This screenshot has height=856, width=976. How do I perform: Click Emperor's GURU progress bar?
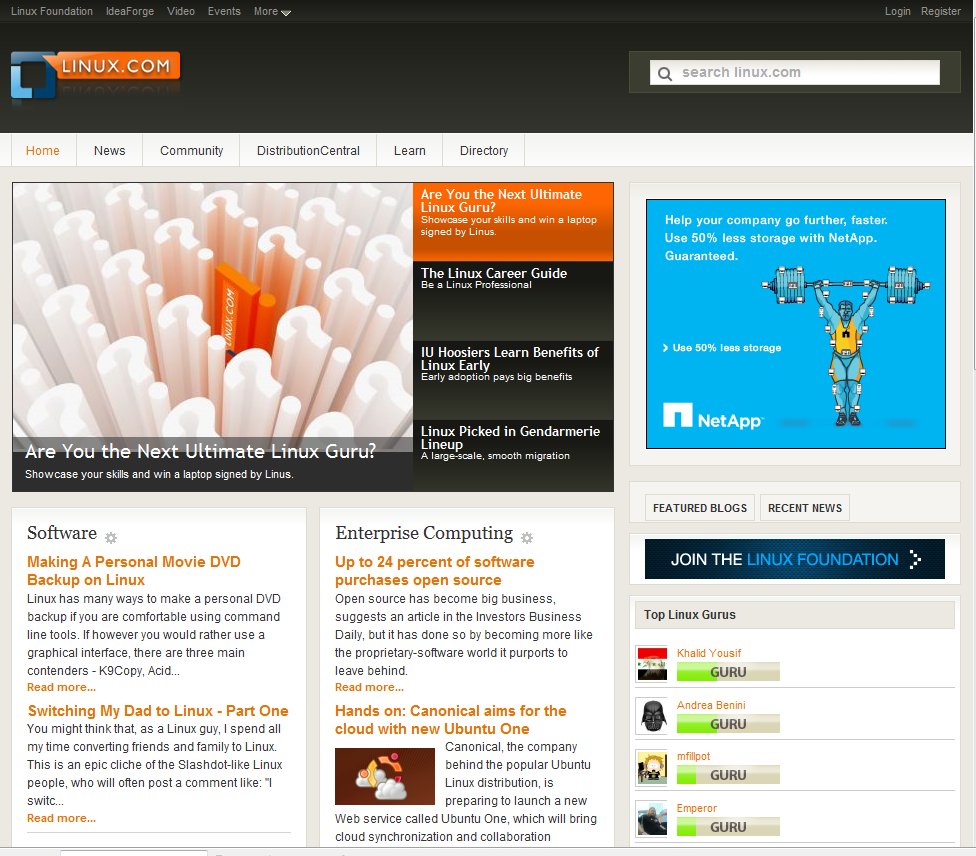click(728, 827)
